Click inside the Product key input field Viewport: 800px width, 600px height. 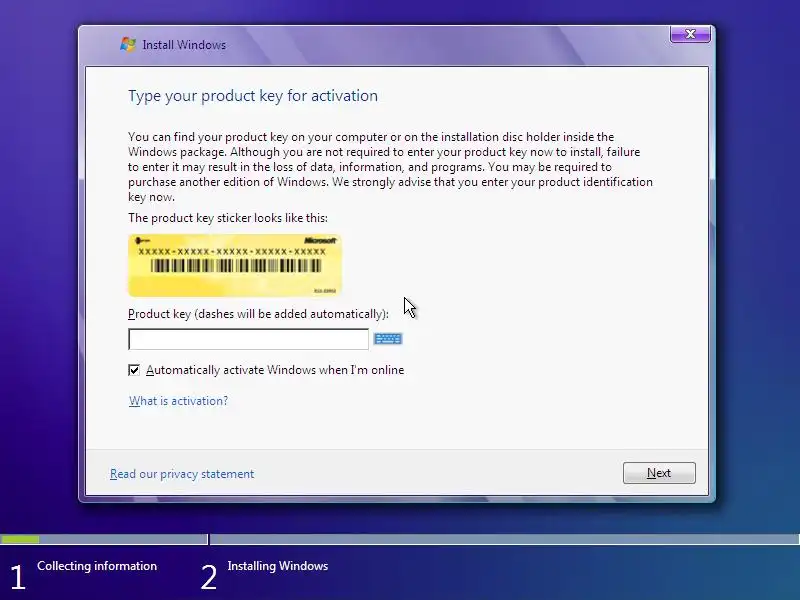[248, 339]
